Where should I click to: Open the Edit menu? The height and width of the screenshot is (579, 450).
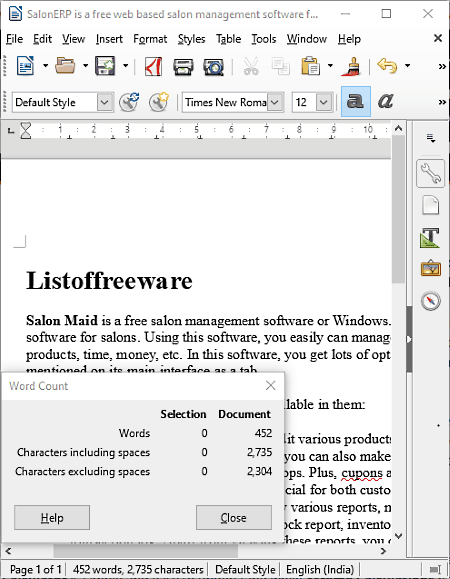pos(42,39)
